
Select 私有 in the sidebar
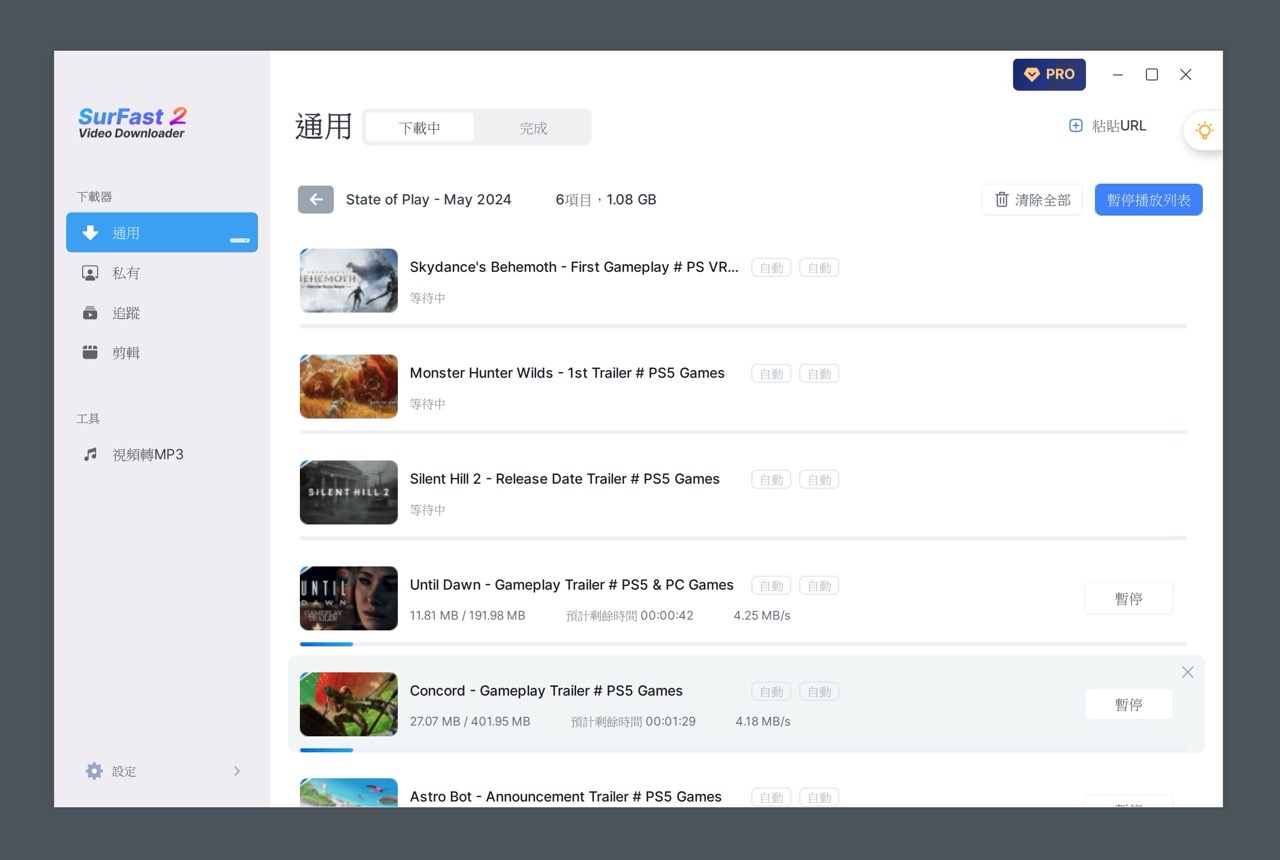point(162,273)
